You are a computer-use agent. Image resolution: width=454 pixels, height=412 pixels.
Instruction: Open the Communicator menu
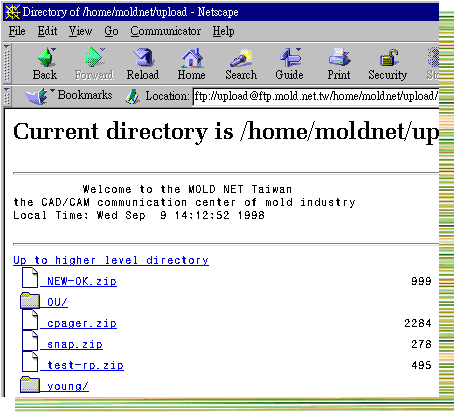click(x=166, y=31)
